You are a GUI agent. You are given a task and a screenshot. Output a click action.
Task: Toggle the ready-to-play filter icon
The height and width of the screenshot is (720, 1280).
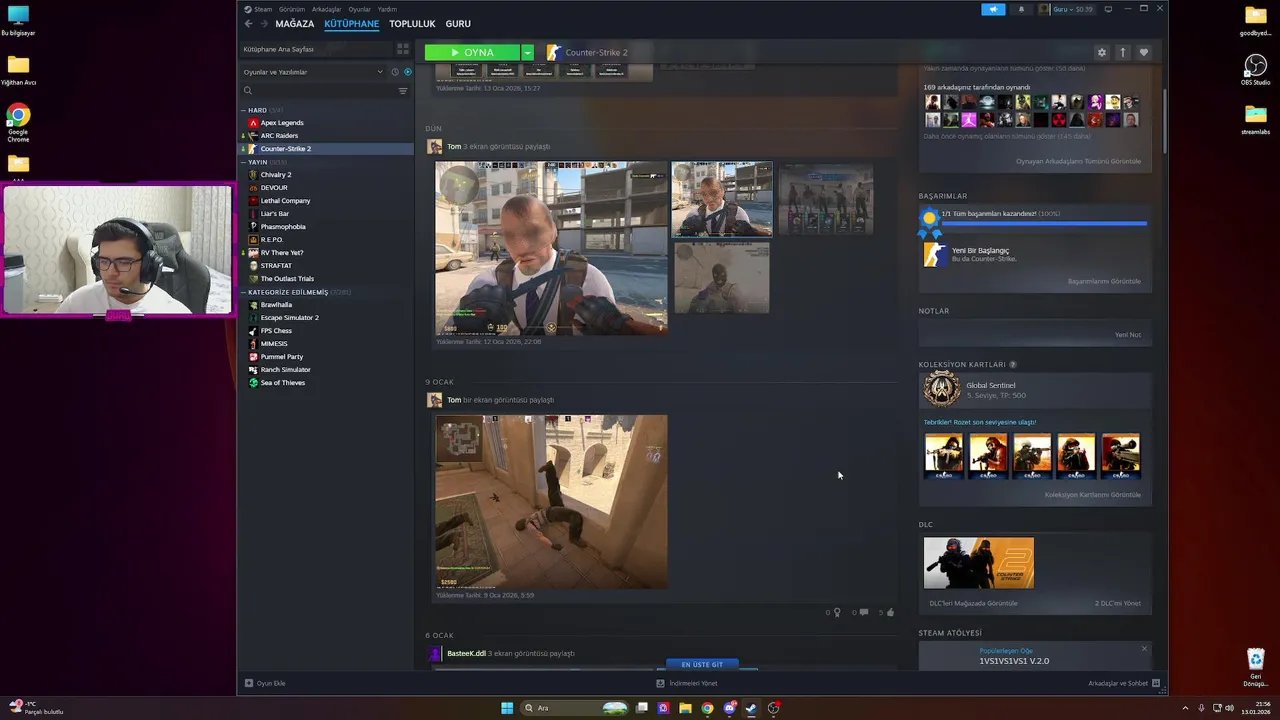click(407, 72)
